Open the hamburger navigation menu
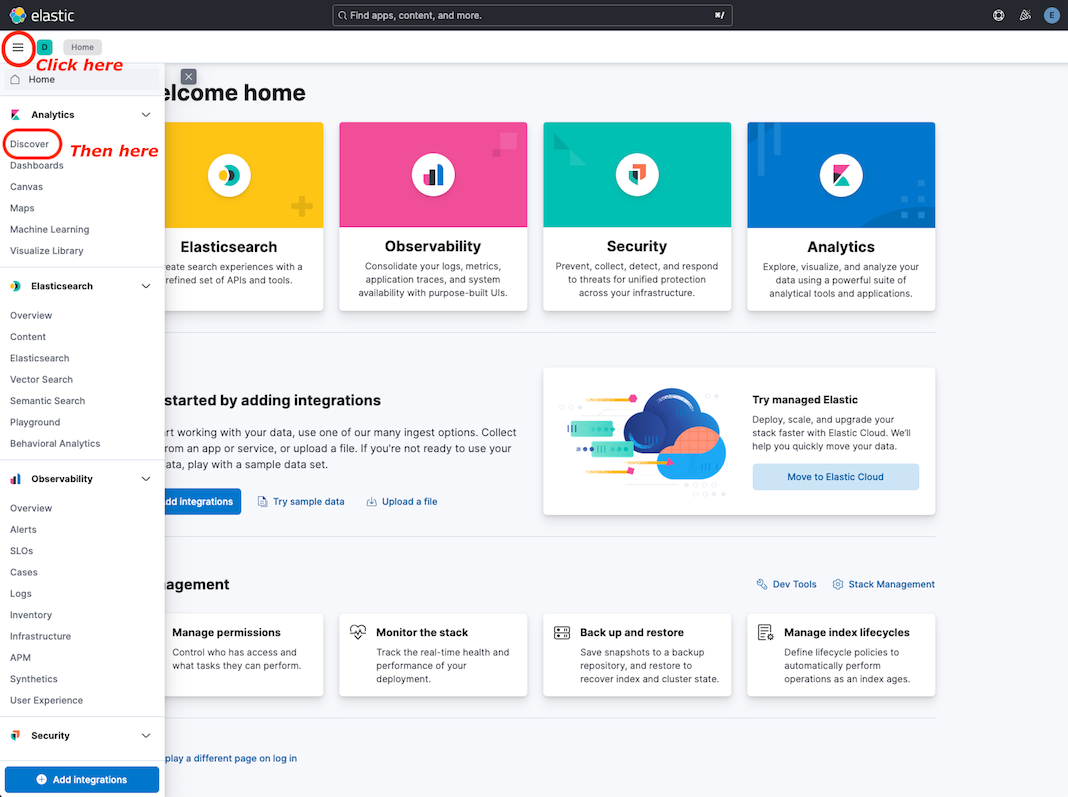The height and width of the screenshot is (797, 1068). [x=17, y=47]
